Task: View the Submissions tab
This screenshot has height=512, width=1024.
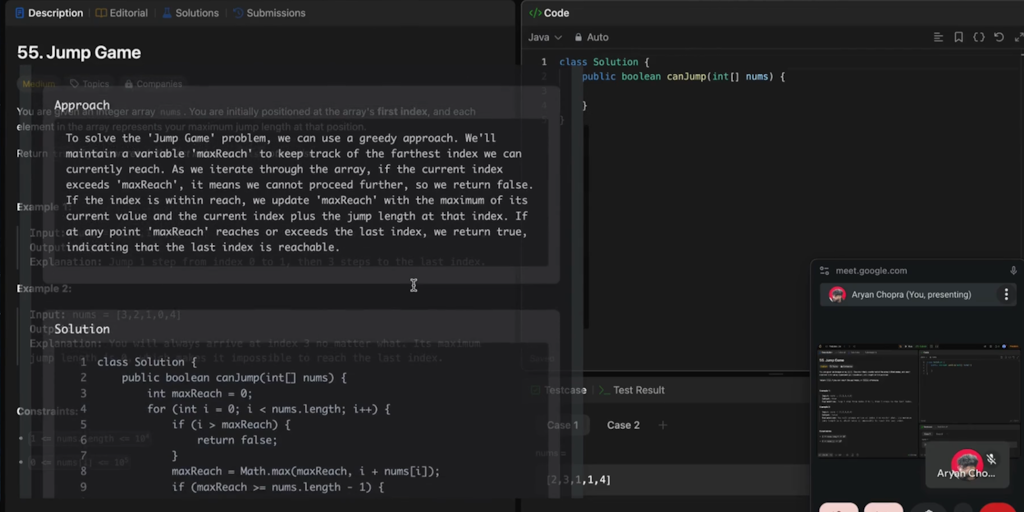Action: [268, 13]
